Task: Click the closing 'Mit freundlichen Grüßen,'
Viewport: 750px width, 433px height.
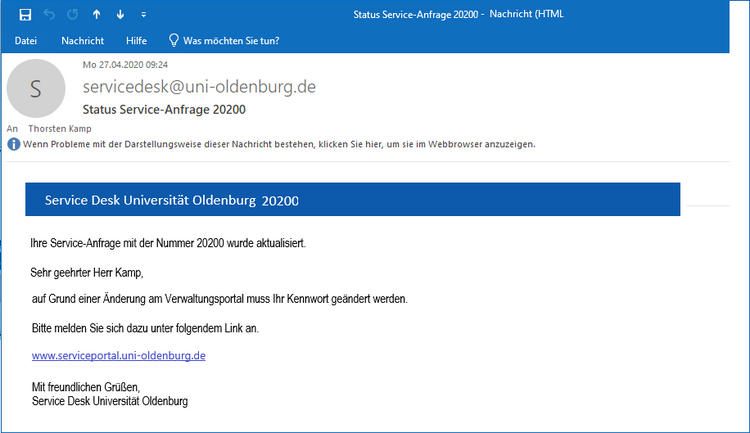Action: click(86, 387)
